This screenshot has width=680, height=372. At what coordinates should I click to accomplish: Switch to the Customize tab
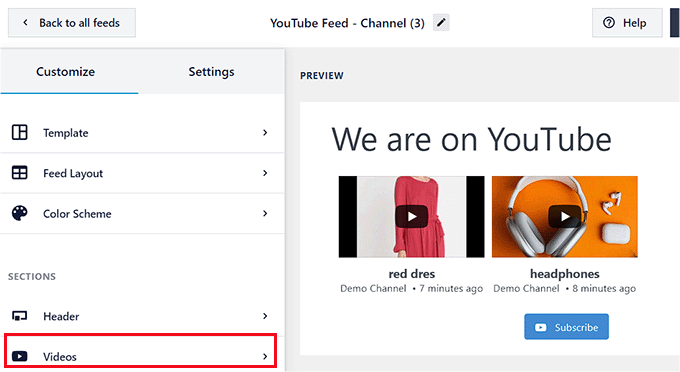pos(69,72)
